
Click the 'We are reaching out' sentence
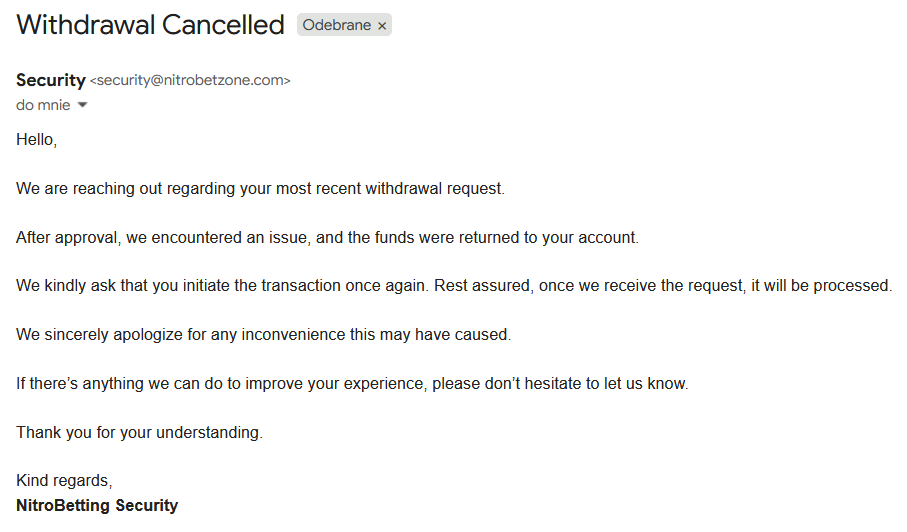[120, 188]
